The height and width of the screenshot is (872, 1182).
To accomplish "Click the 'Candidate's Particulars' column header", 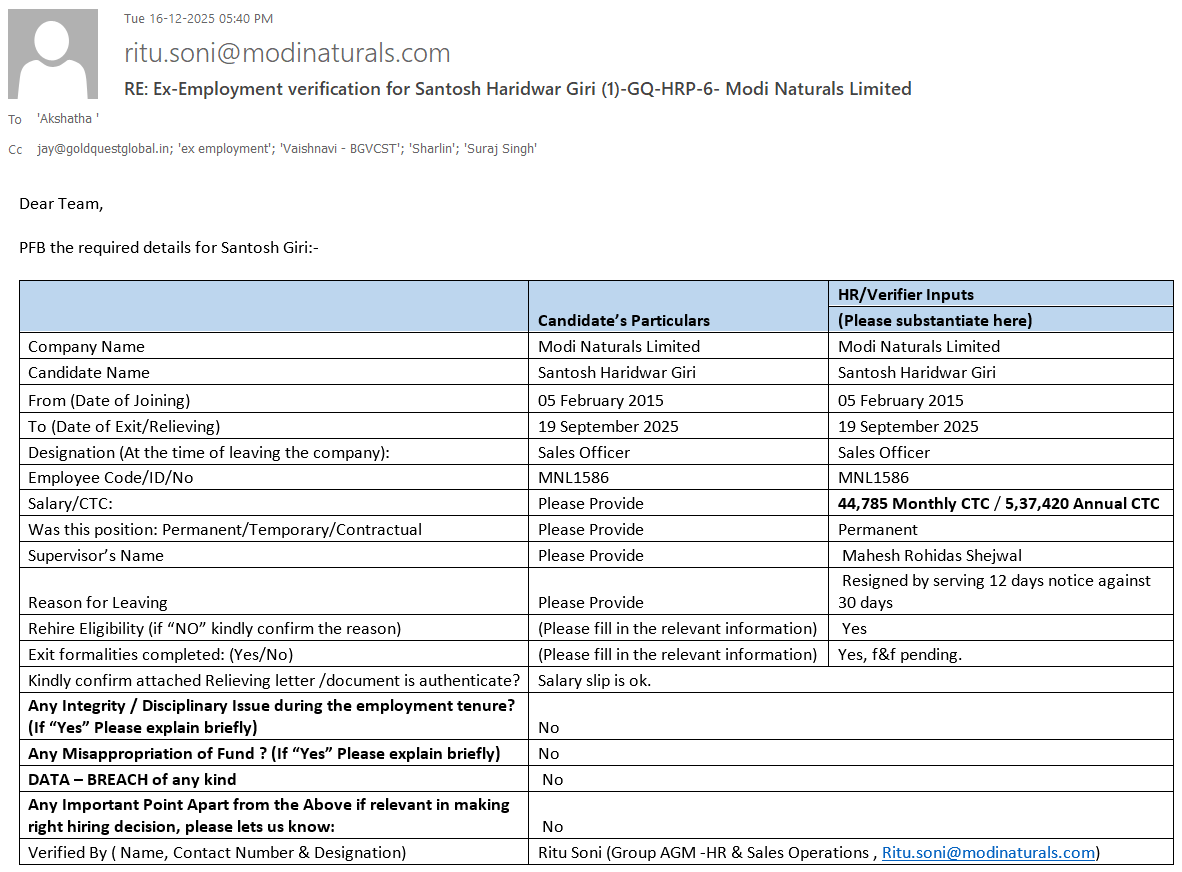I will (x=623, y=320).
